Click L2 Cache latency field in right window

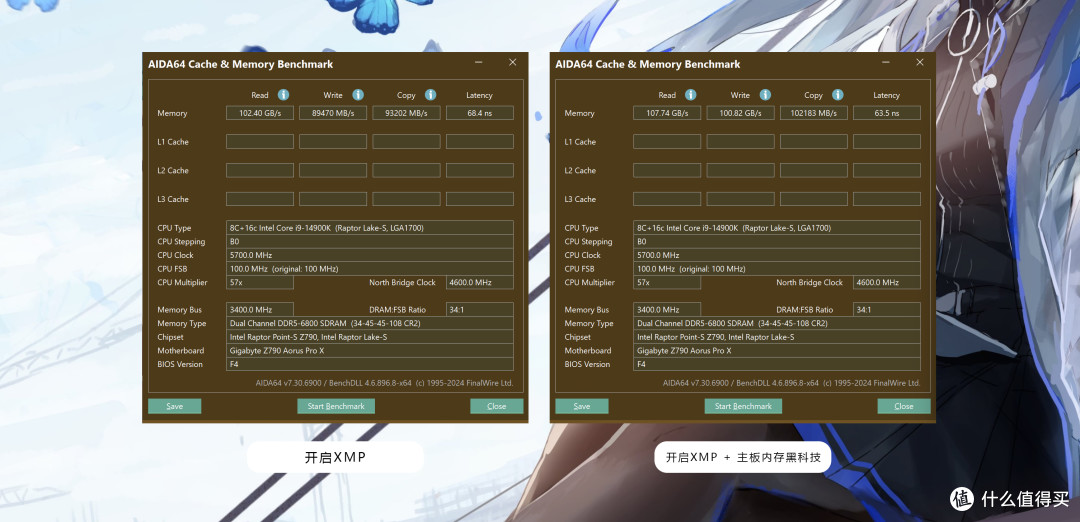886,170
